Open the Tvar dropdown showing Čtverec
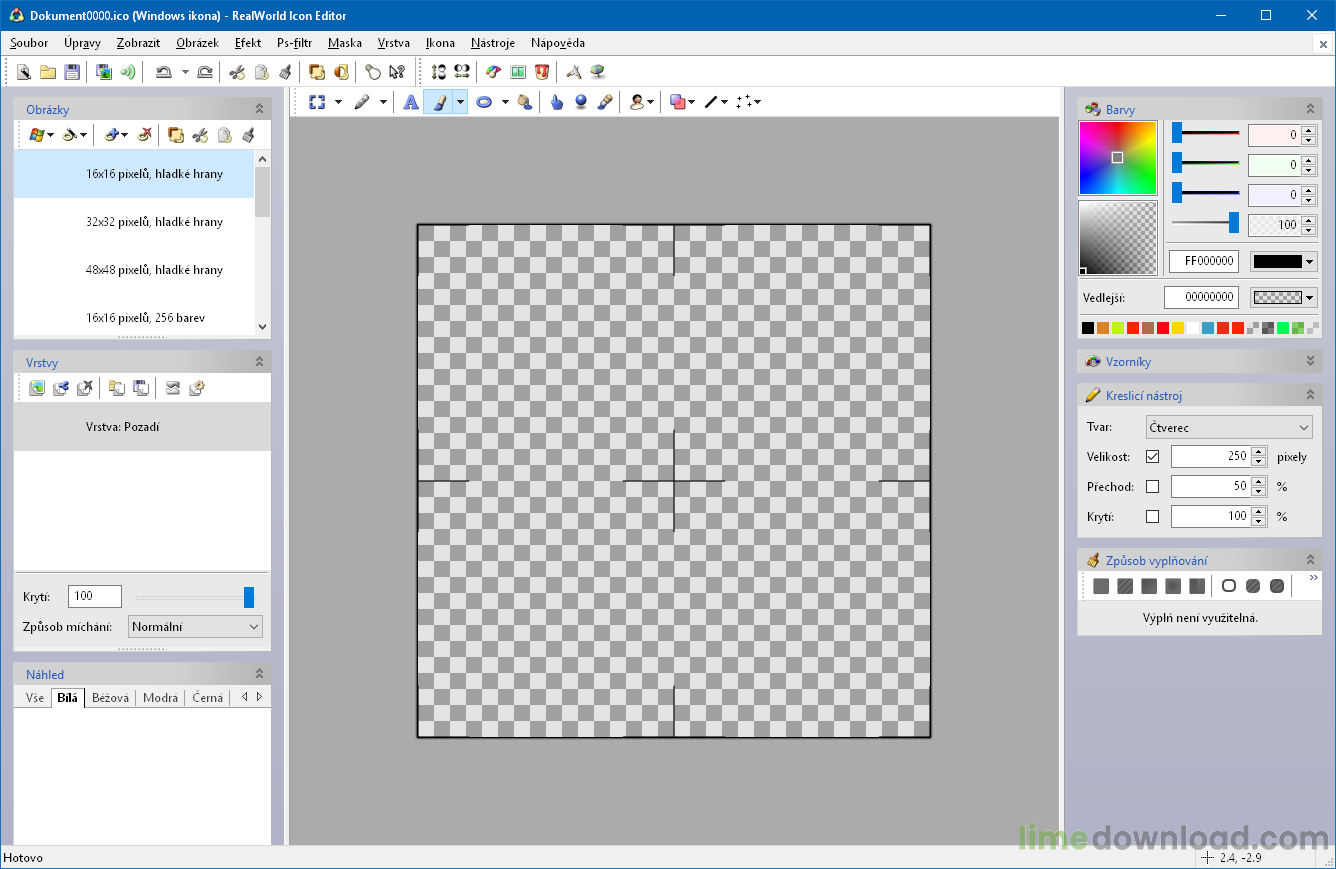This screenshot has height=869, width=1336. tap(1229, 427)
